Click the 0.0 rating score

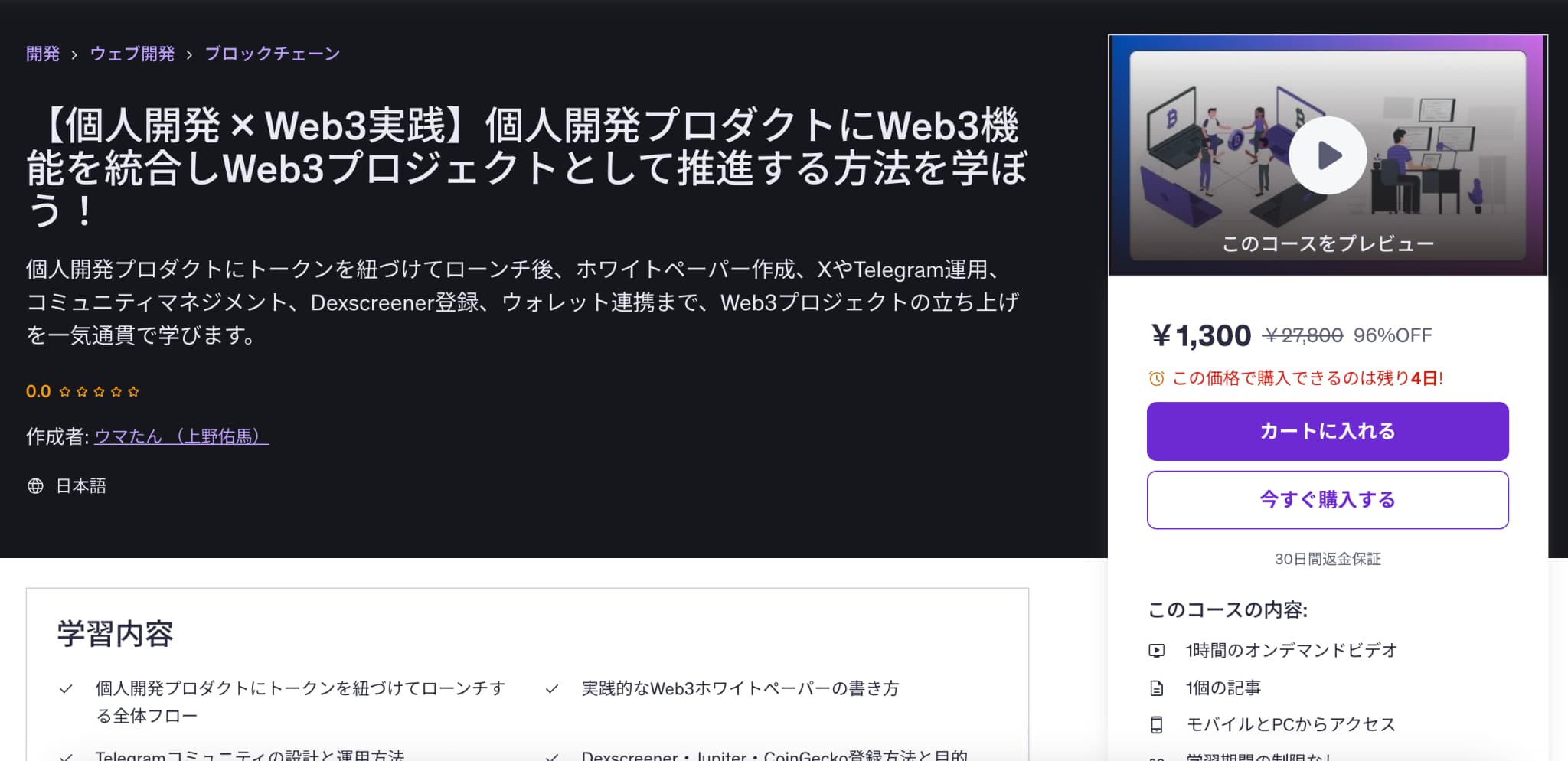coord(38,392)
